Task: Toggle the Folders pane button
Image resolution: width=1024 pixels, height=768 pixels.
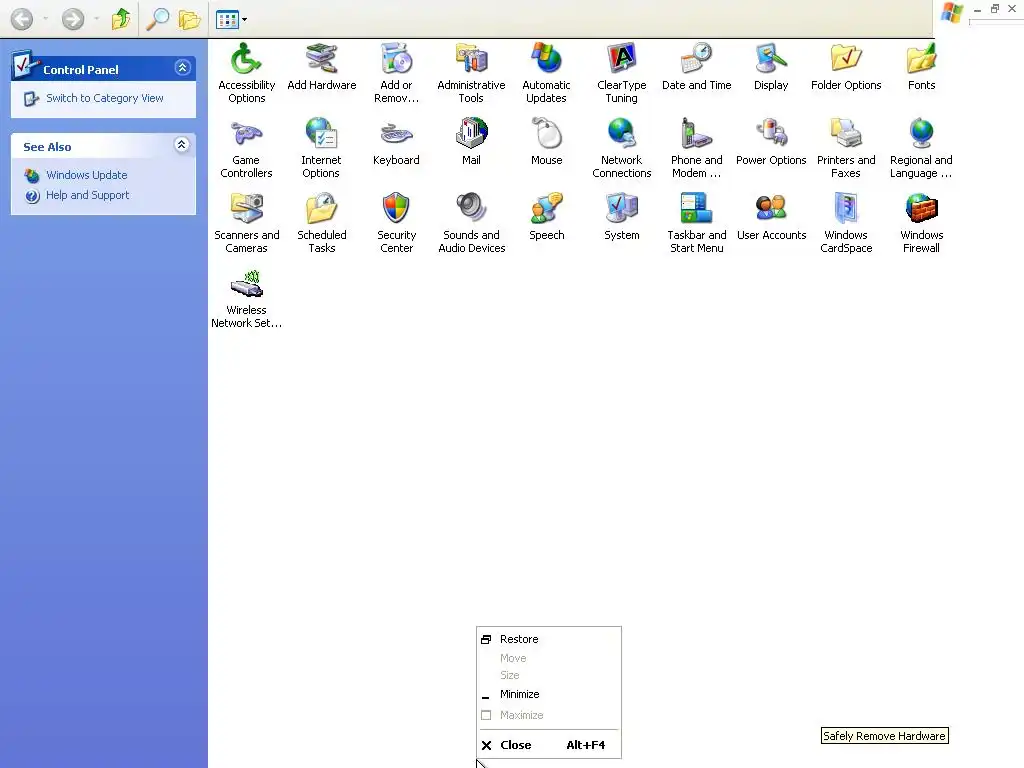Action: tap(189, 19)
